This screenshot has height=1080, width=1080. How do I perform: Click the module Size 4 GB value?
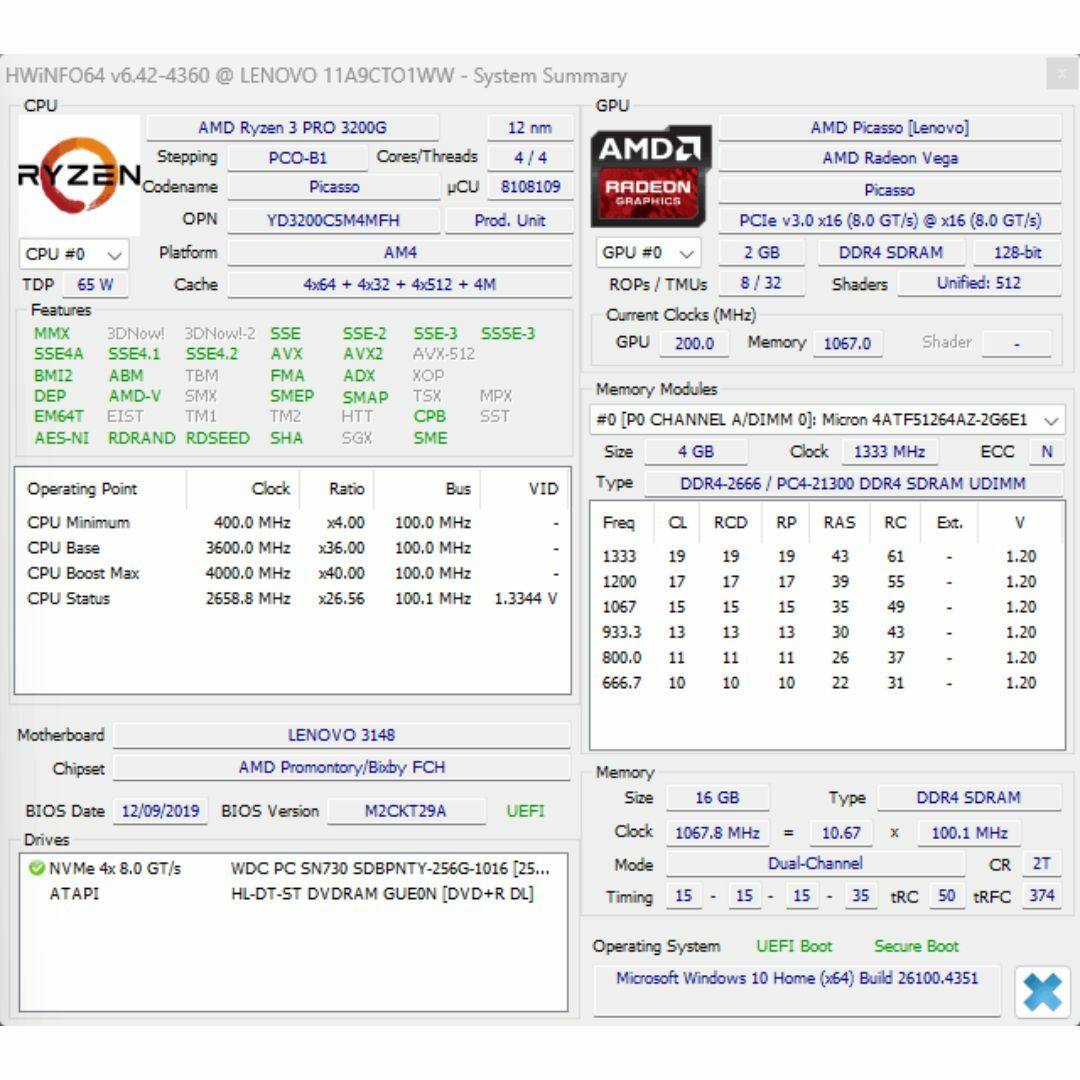click(696, 452)
